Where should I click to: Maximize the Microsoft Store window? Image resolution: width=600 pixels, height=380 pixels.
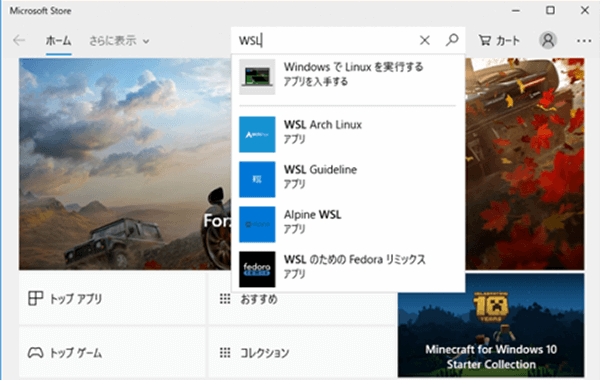[550, 10]
